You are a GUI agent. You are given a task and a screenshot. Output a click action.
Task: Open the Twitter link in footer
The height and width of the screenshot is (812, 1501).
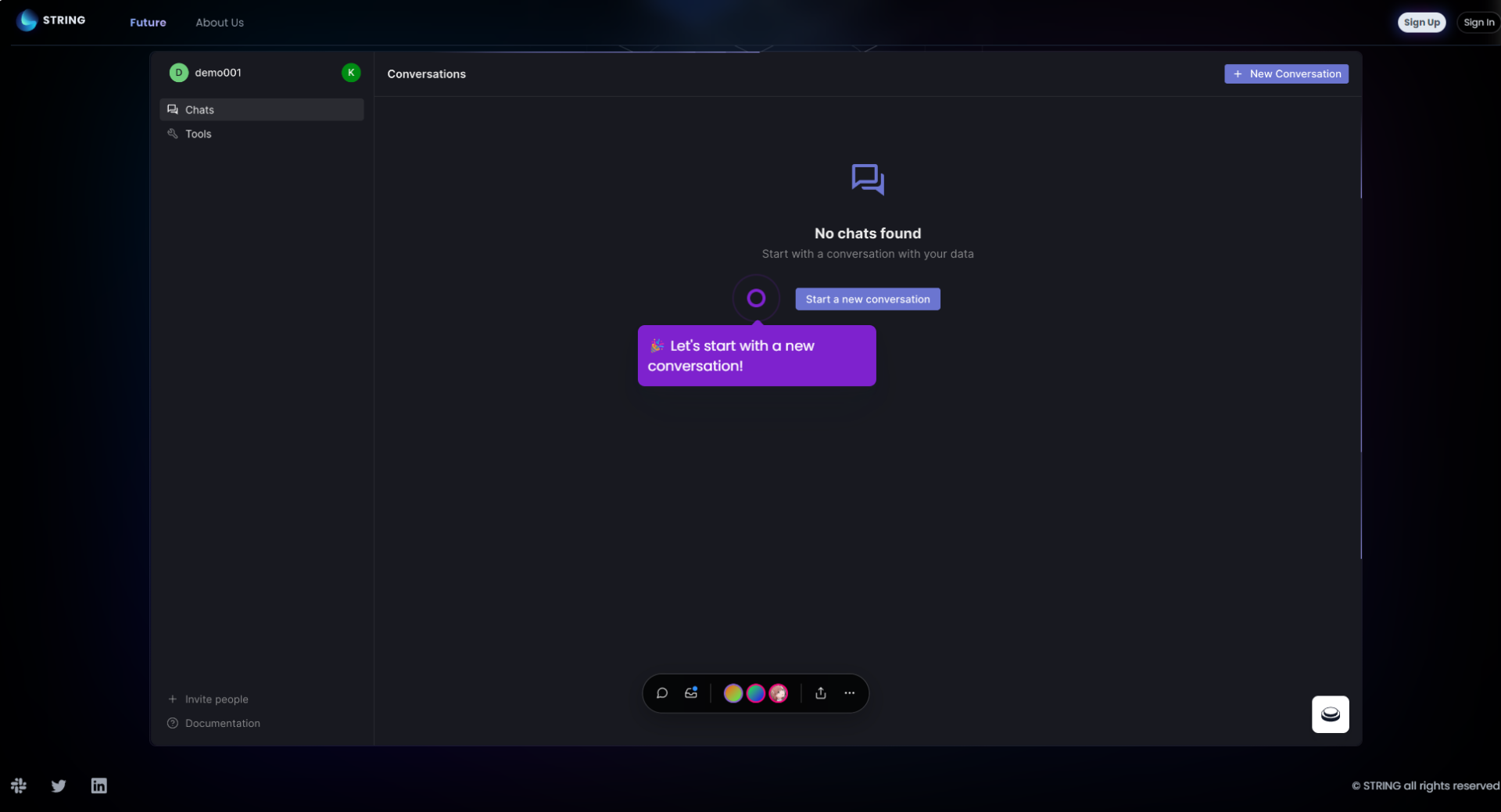(59, 785)
